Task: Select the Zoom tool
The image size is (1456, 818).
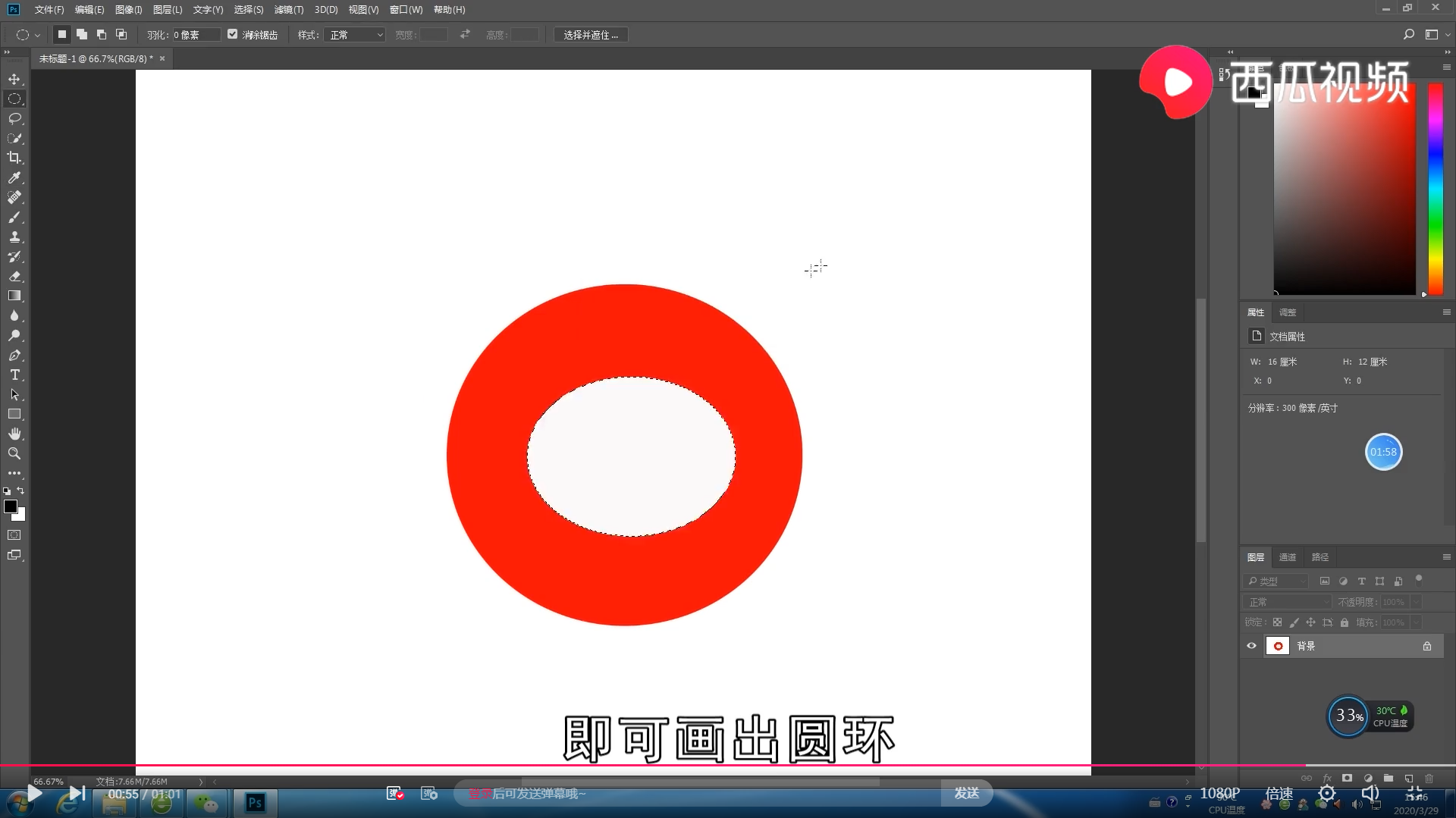Action: click(x=15, y=453)
